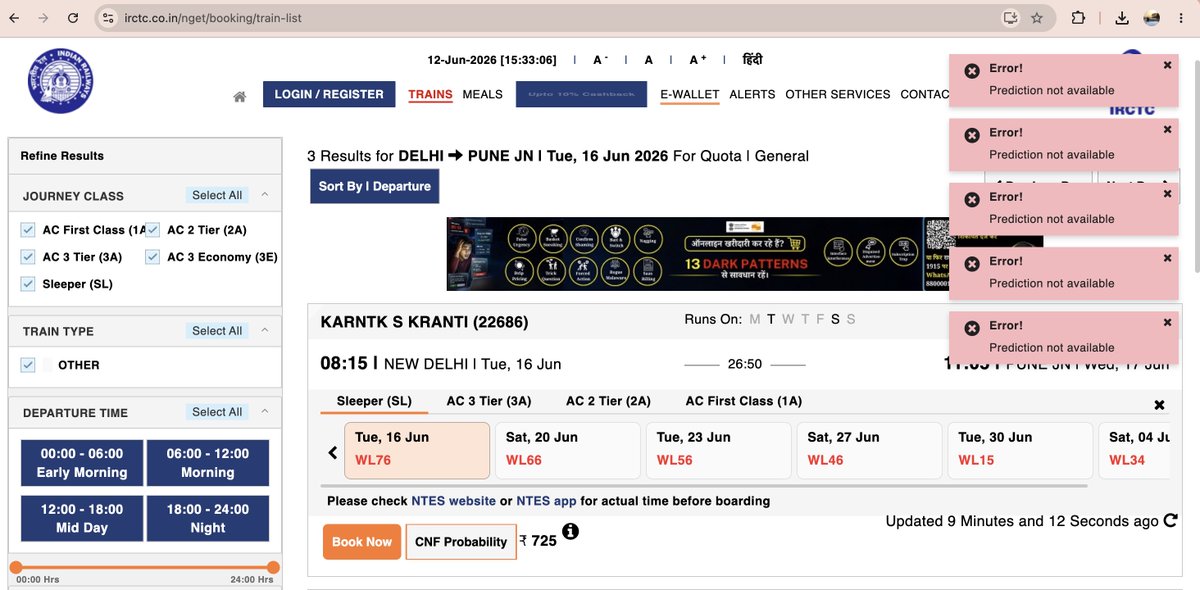Toggle Sleeper (SL) checkbox

(x=28, y=284)
